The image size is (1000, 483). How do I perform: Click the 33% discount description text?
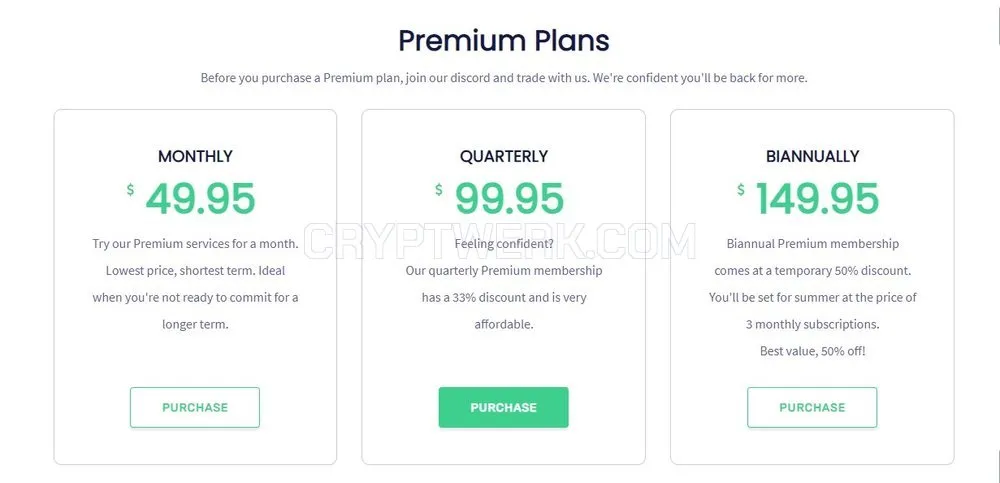[504, 297]
